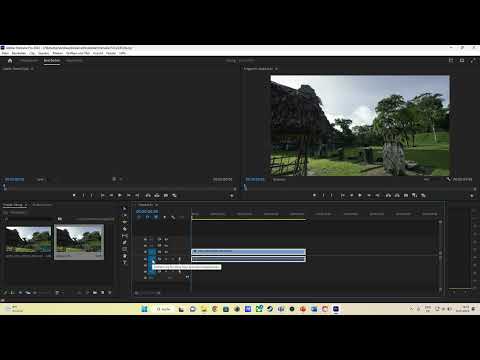Click Overwrite button in Source monitor
Viewport: 480px width, 360px height.
(x=157, y=196)
